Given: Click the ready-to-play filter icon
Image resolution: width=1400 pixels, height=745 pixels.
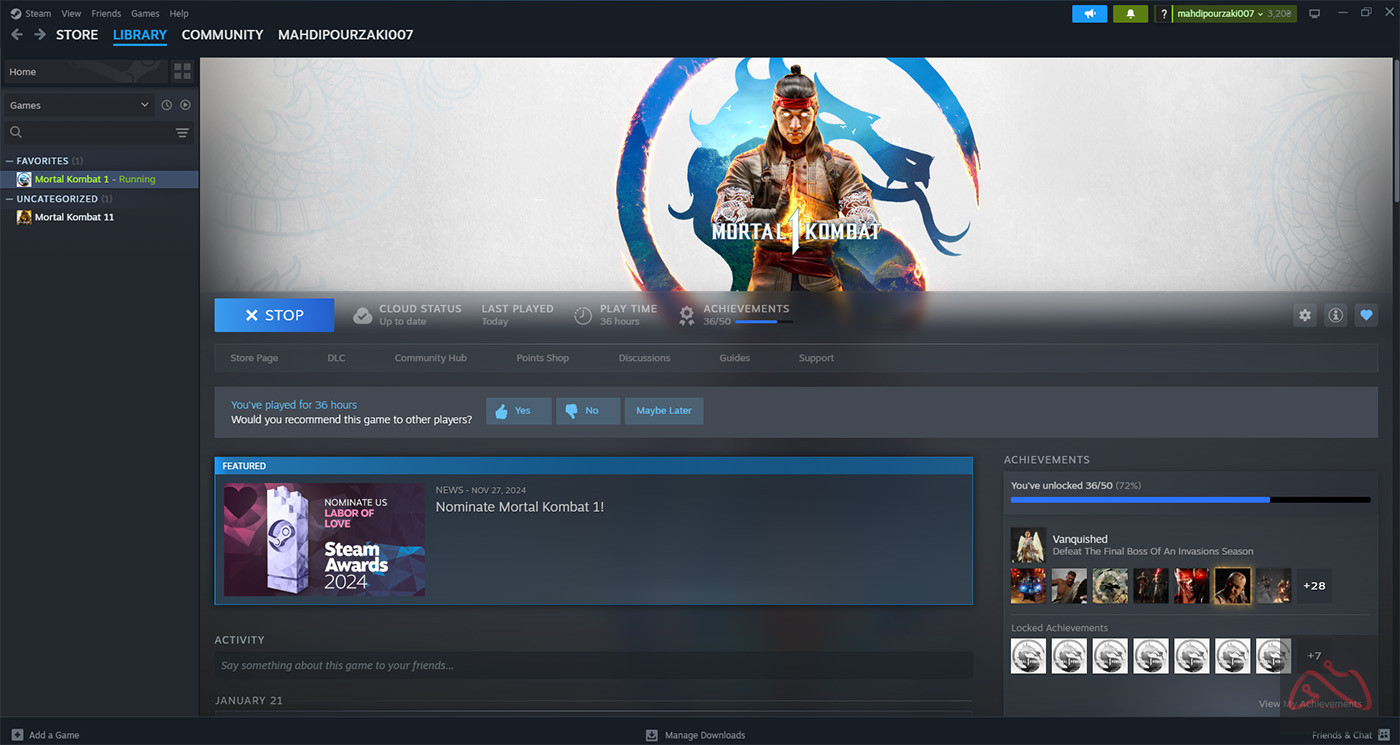Looking at the screenshot, I should coord(185,105).
